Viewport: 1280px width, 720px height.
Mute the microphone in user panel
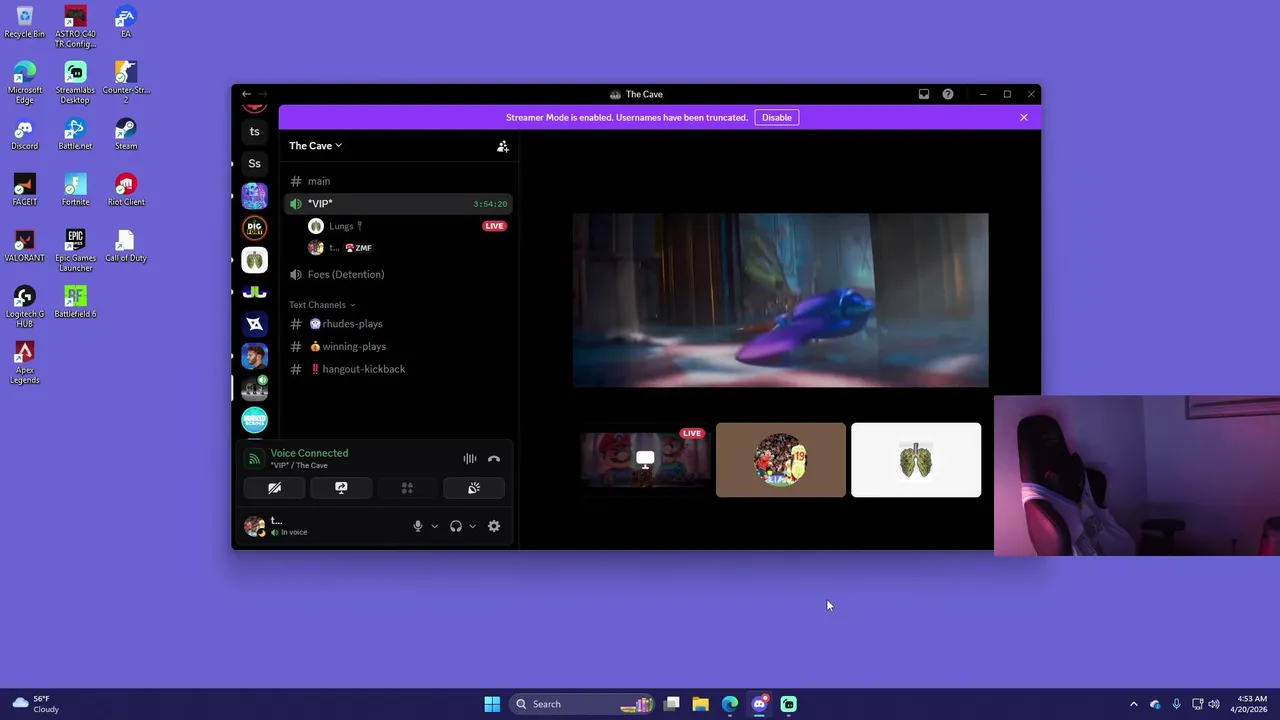[x=418, y=526]
